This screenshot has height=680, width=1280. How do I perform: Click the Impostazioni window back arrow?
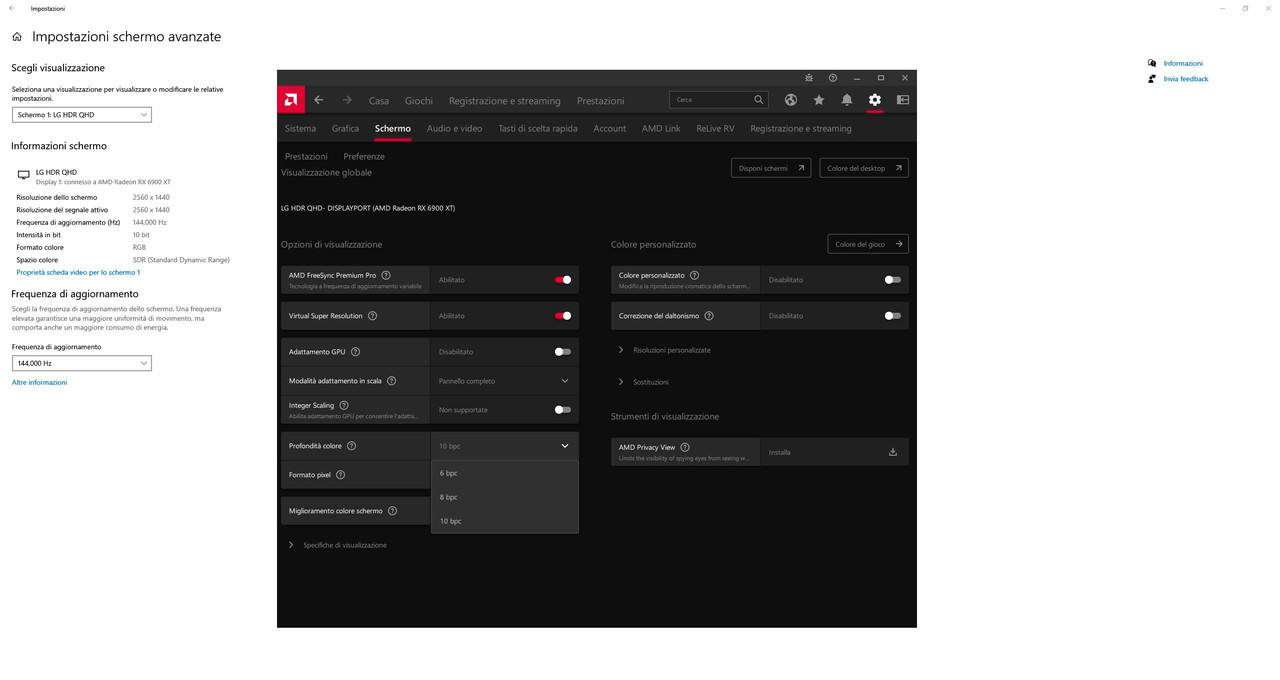[12, 8]
